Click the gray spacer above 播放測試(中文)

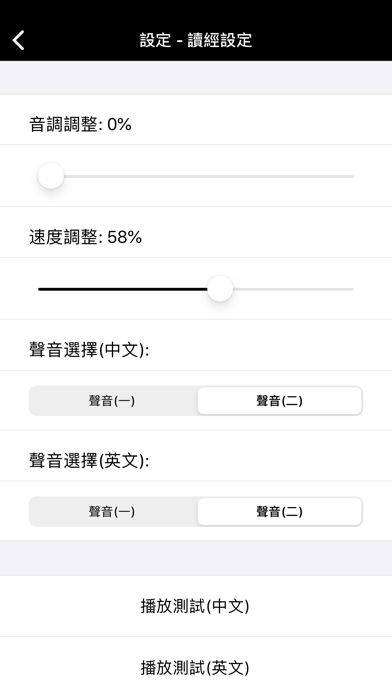(196, 558)
